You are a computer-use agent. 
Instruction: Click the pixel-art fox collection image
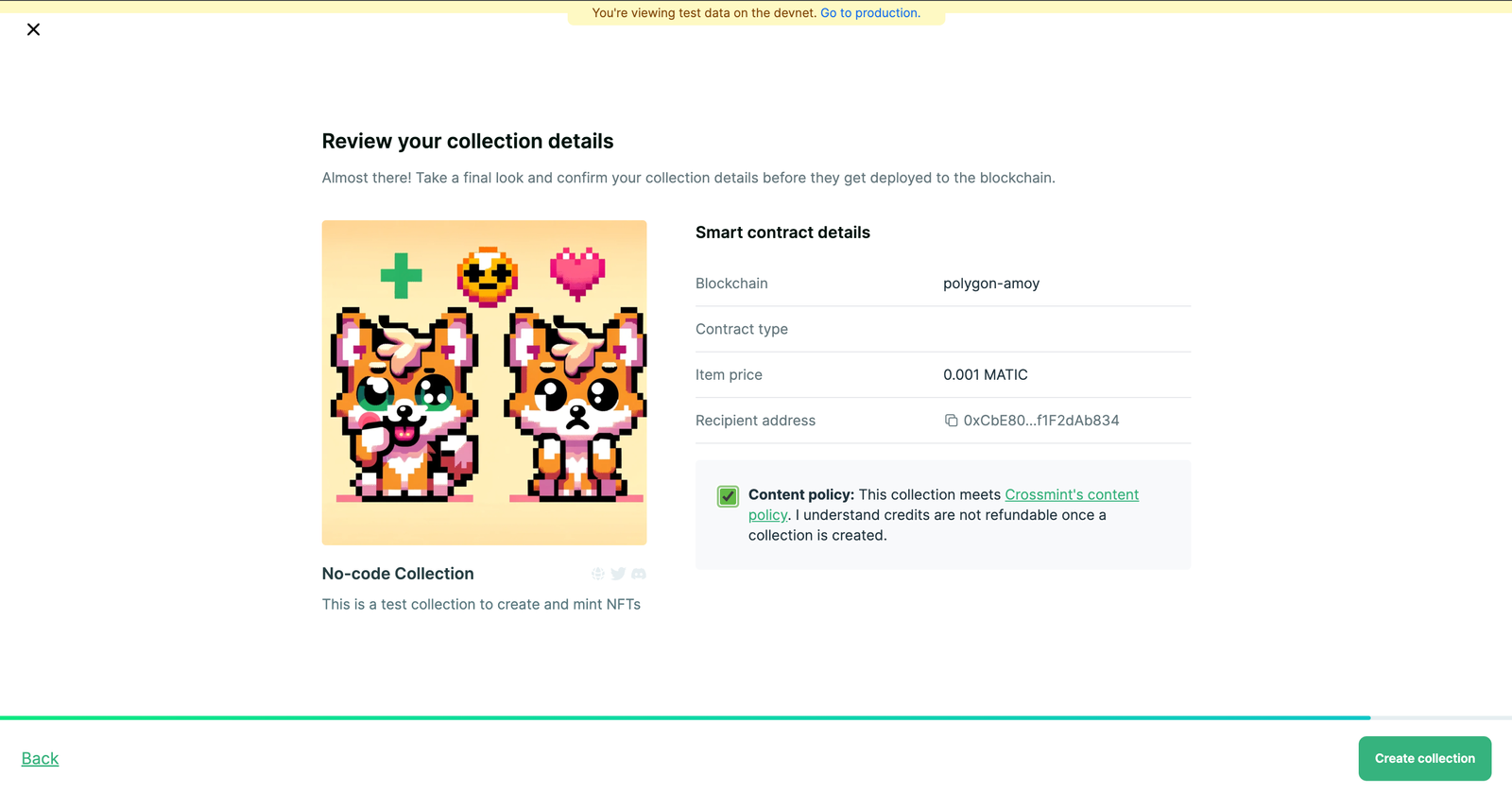click(x=484, y=382)
